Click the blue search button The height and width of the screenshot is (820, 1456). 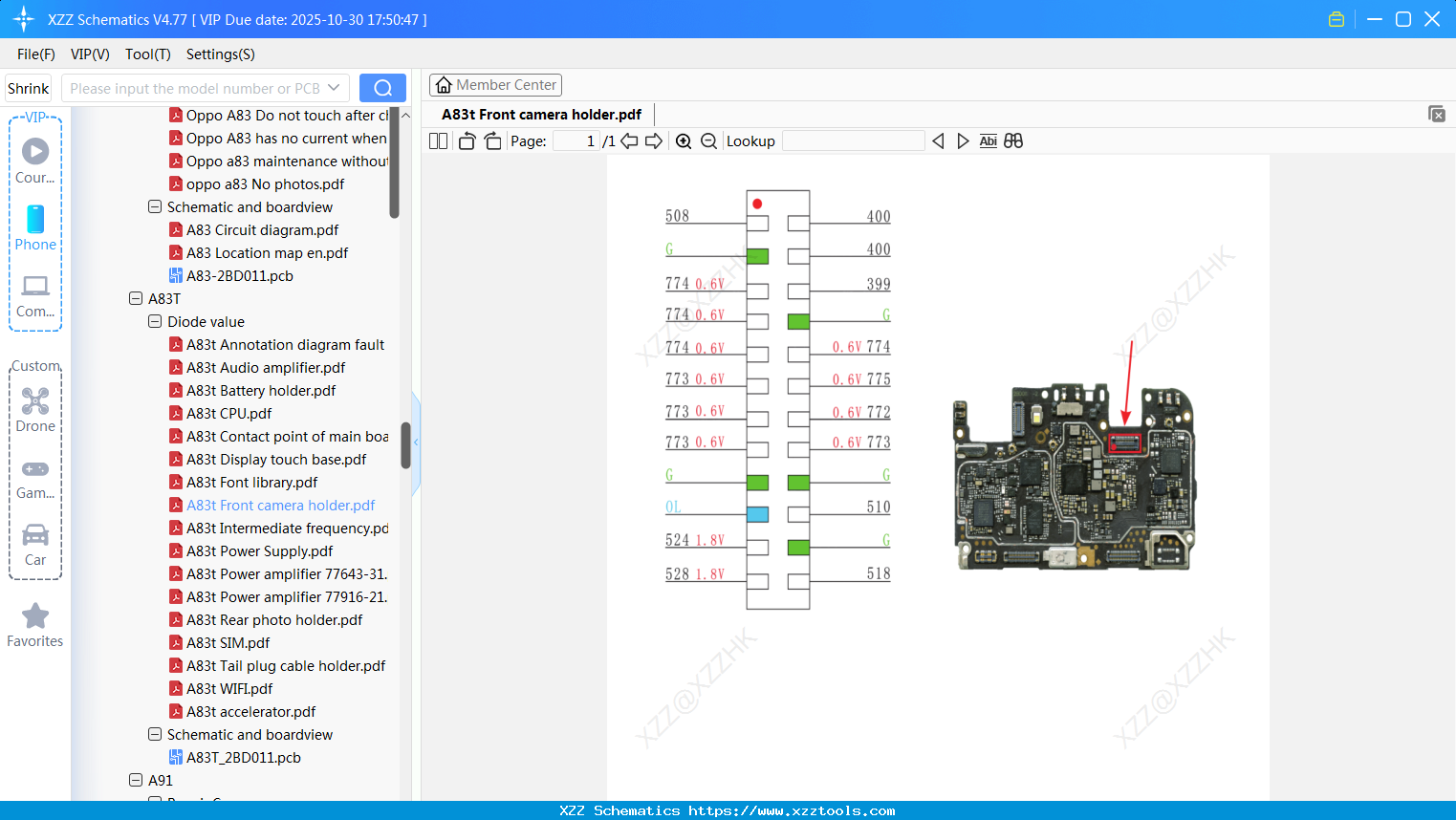(382, 88)
